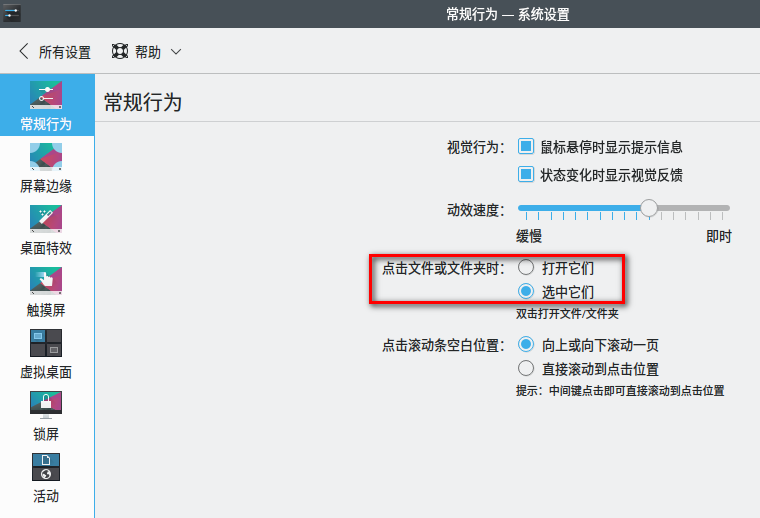760x518 pixels.
Task: Select the 锁屏 sidebar icon
Action: point(46,405)
